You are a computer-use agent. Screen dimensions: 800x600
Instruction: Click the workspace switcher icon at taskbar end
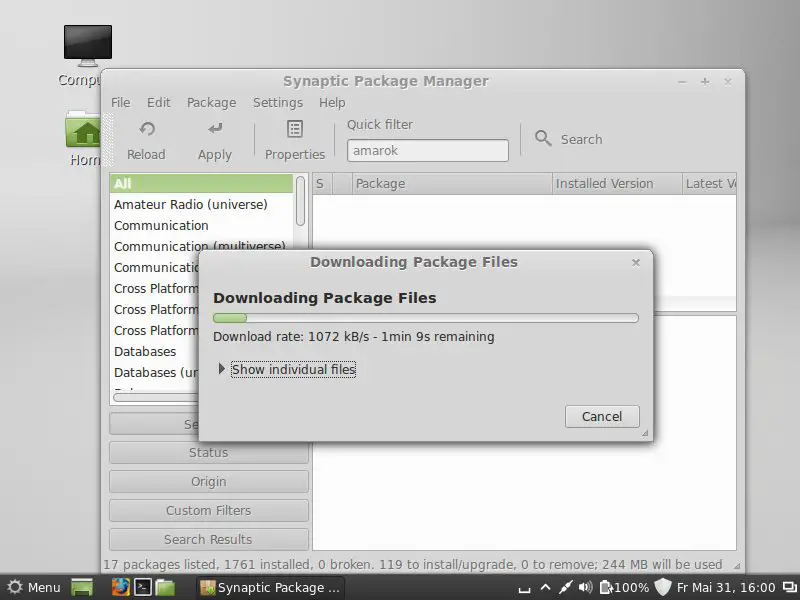point(789,588)
